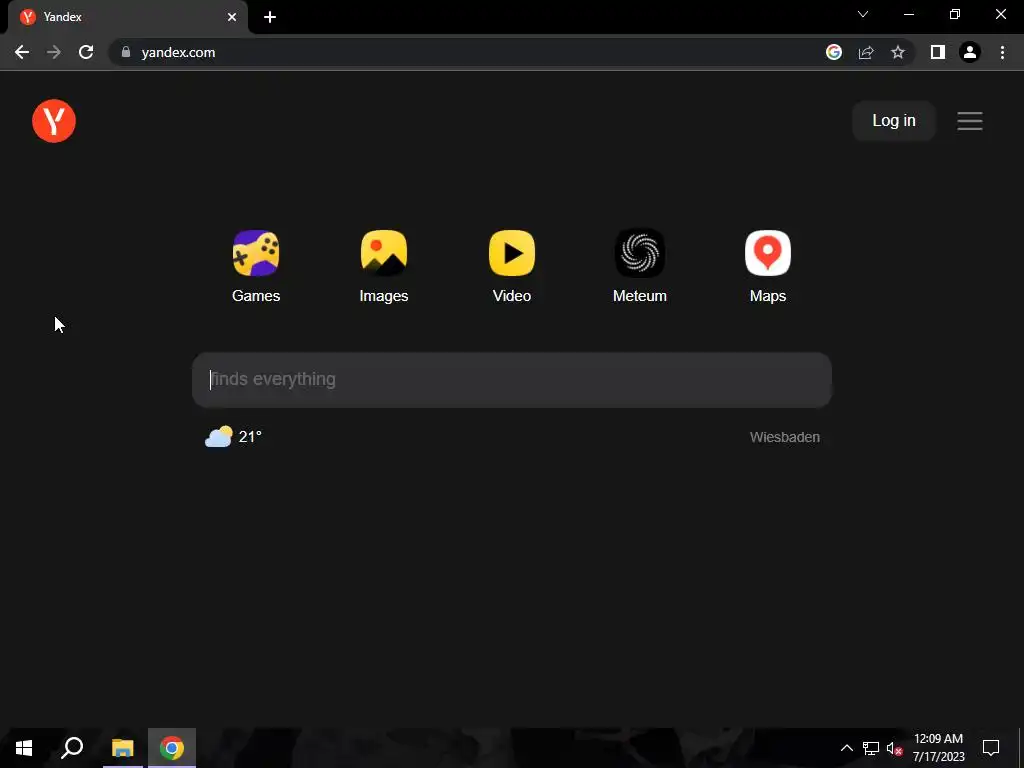Screen dimensions: 1024x768
Task: View site information via the lock icon
Action: 126,52
